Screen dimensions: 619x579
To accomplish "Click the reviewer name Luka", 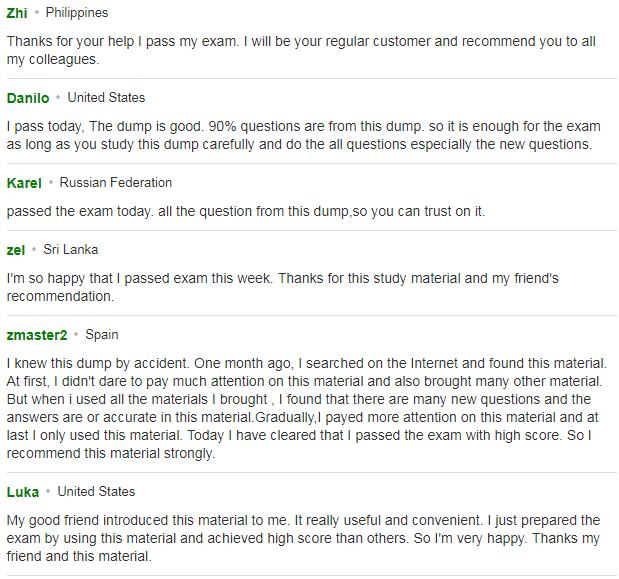I will coord(23,492).
